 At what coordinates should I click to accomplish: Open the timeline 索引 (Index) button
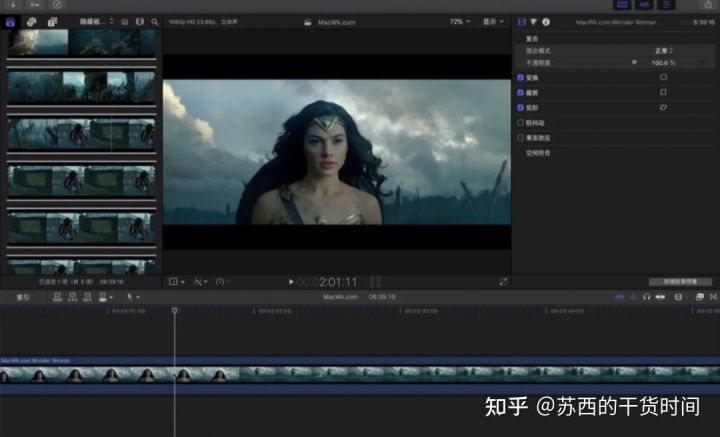tap(23, 297)
